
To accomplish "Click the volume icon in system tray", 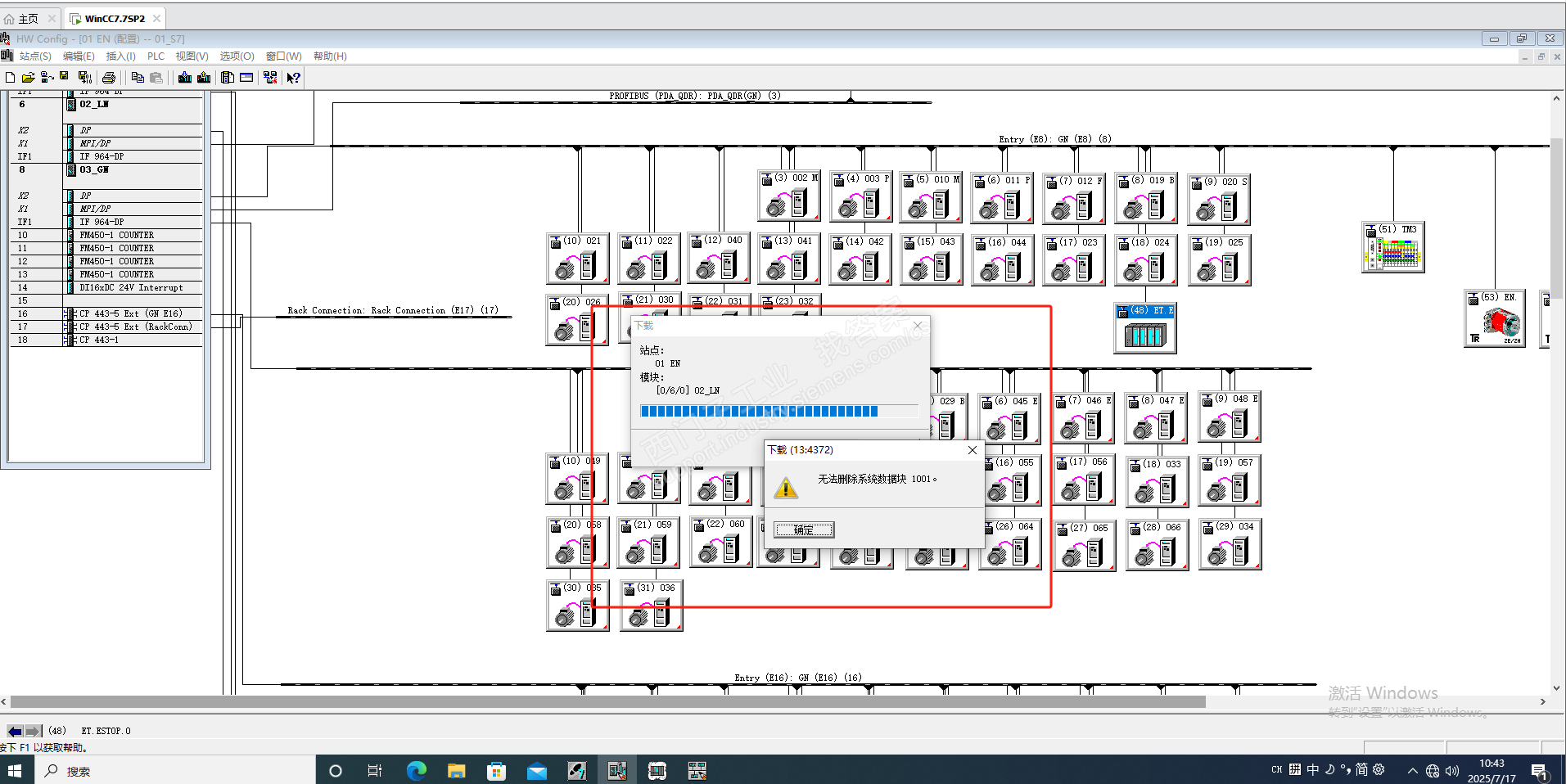I will click(x=1452, y=770).
